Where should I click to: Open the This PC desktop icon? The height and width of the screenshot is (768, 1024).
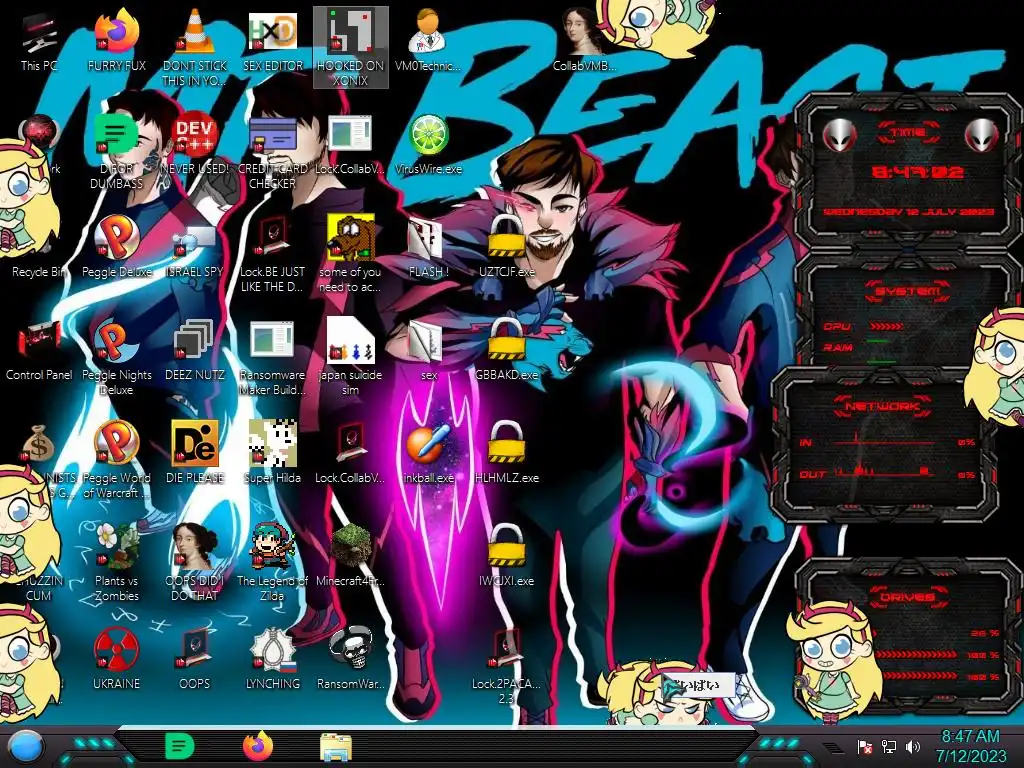click(x=39, y=42)
